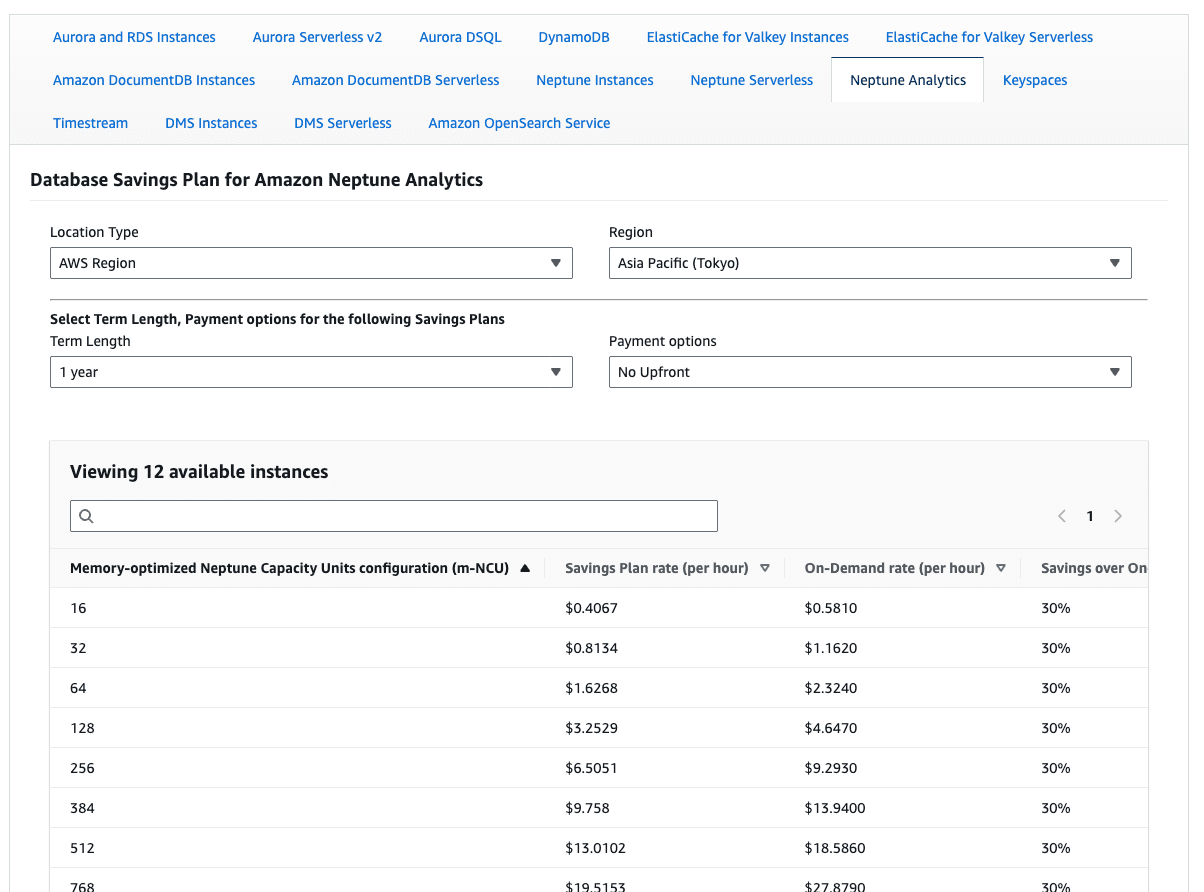This screenshot has height=892, width=1204.
Task: Open the Payment options dropdown
Action: 870,372
